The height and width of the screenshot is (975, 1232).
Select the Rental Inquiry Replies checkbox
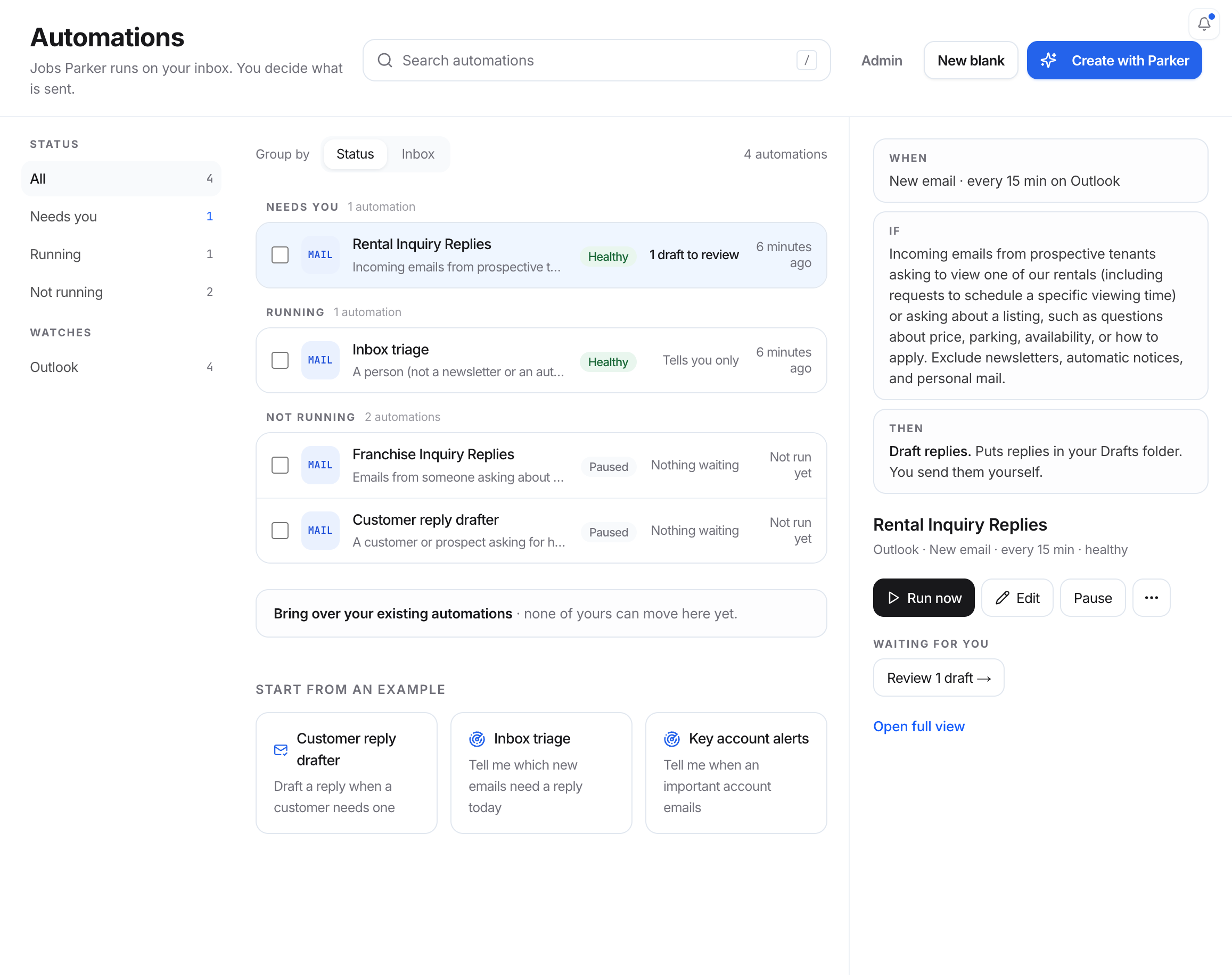pyautogui.click(x=280, y=254)
